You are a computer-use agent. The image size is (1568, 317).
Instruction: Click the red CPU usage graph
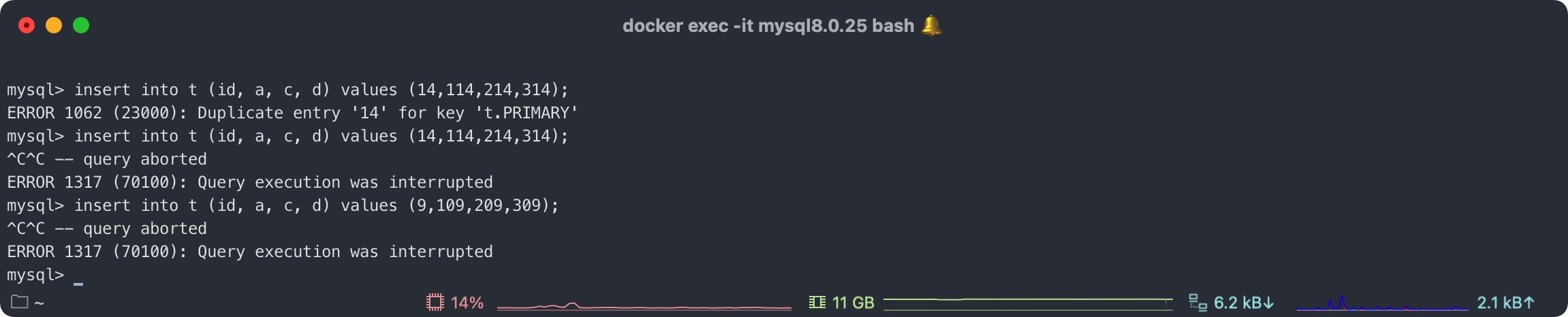644,305
